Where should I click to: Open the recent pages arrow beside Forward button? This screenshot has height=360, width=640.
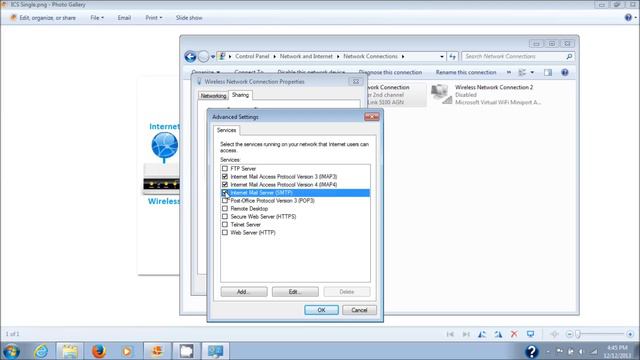click(213, 57)
